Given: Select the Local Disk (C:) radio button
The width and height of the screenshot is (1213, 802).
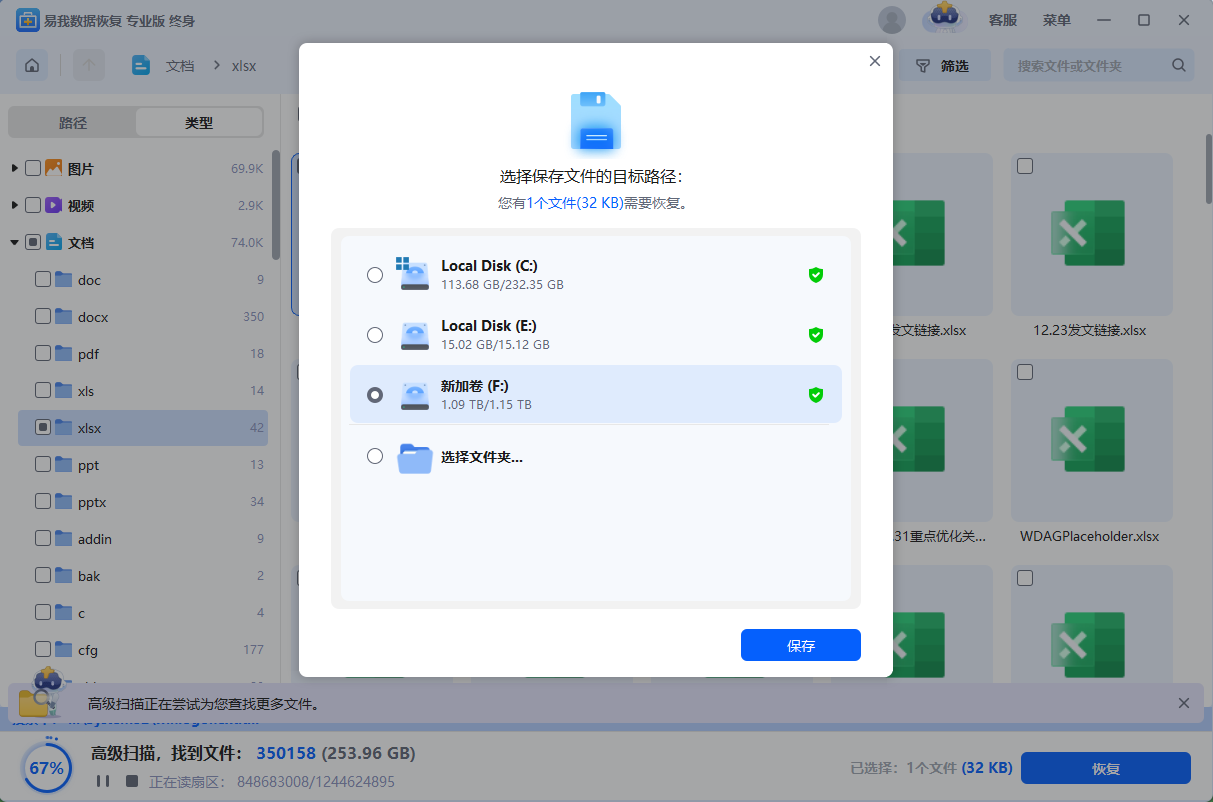Looking at the screenshot, I should [375, 275].
